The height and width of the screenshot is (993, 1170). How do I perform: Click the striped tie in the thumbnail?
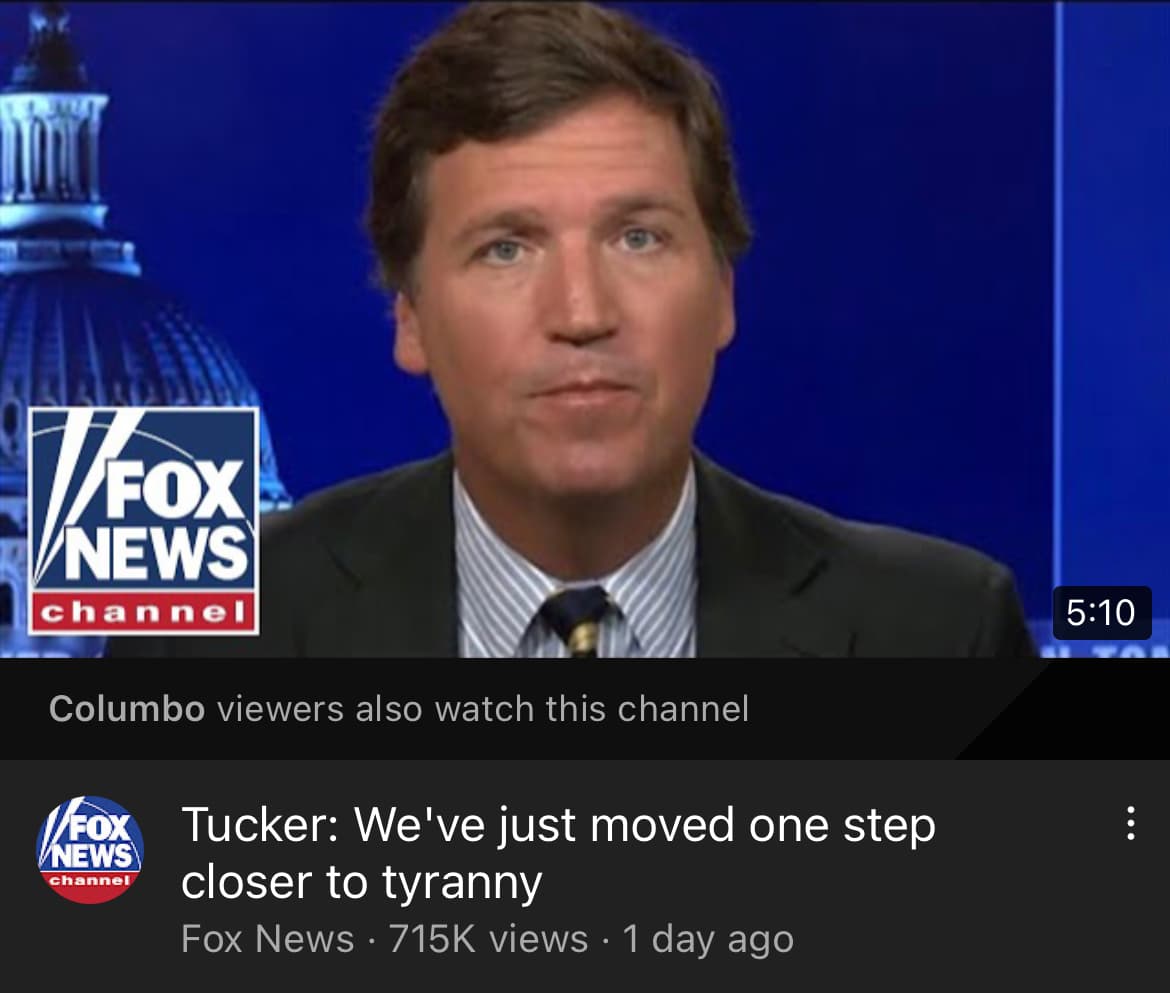[579, 620]
